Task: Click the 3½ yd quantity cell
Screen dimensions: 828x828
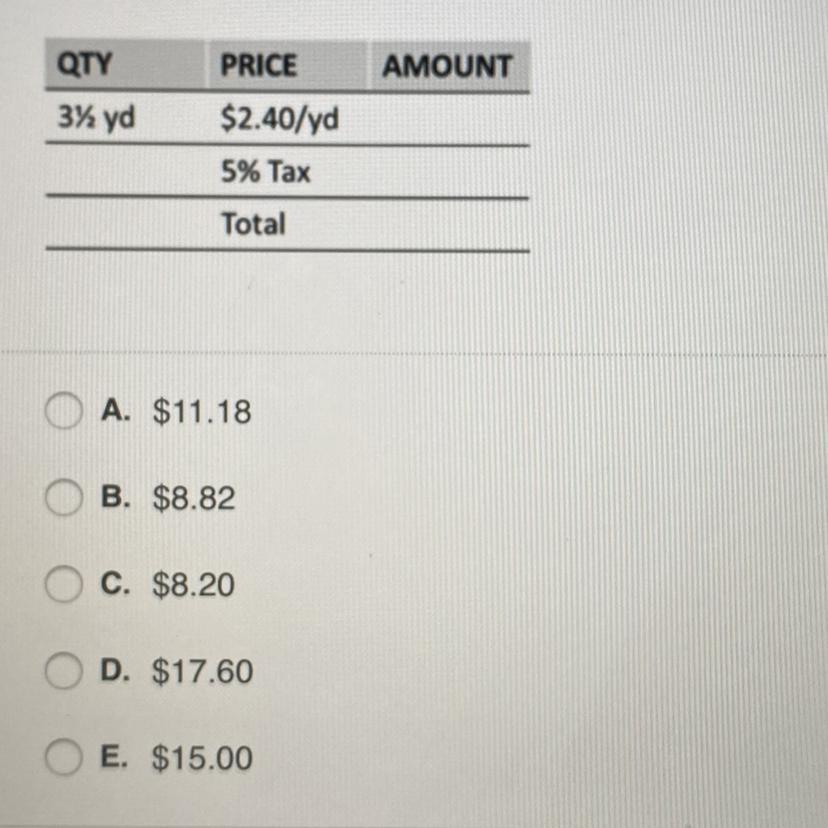Action: pyautogui.click(x=96, y=117)
